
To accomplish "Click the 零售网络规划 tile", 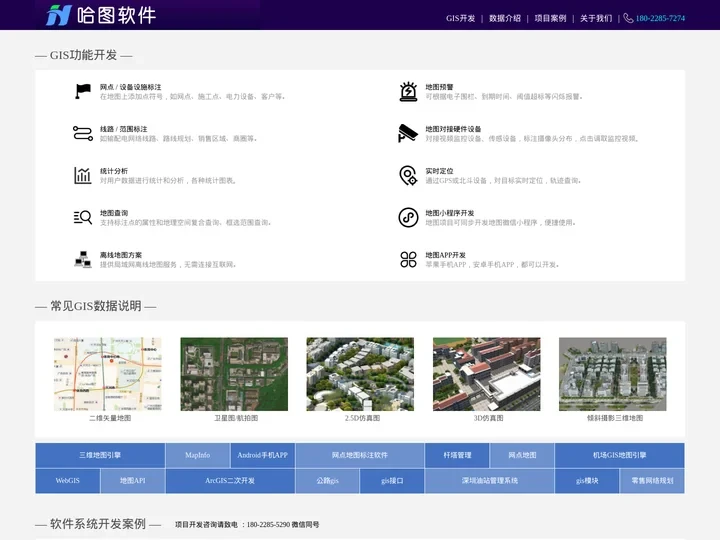I will pyautogui.click(x=652, y=481).
